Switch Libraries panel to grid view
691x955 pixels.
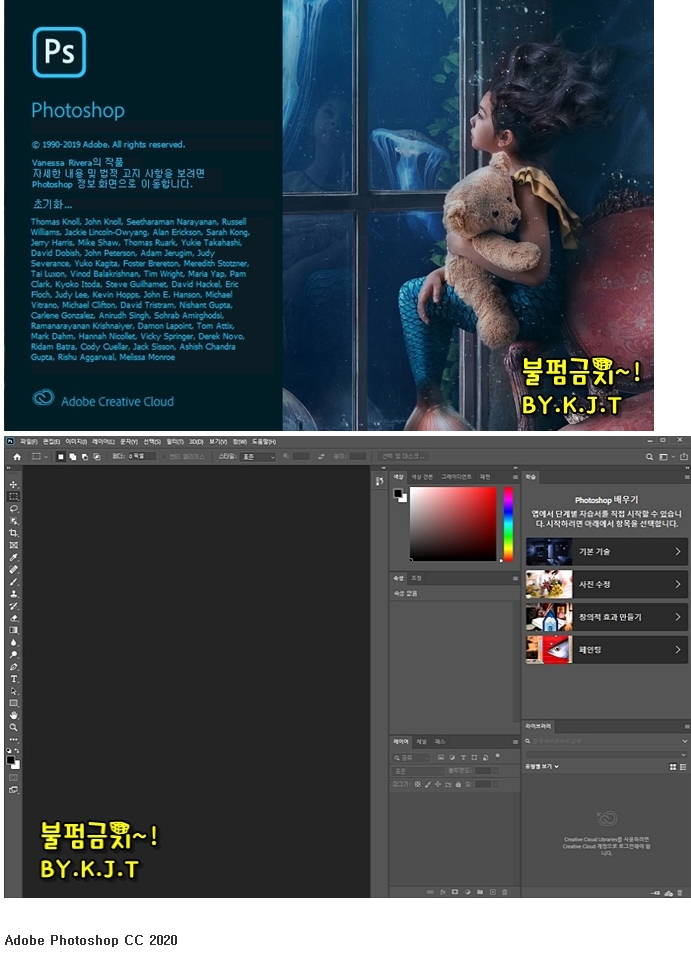[673, 767]
